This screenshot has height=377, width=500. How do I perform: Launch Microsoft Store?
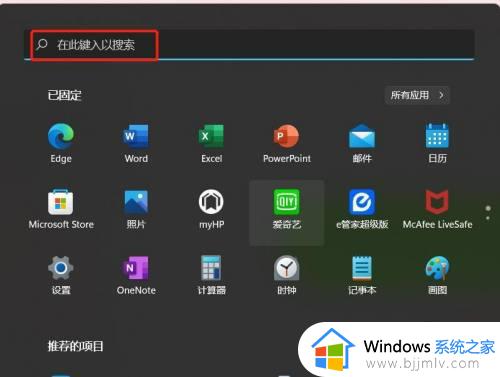61,209
